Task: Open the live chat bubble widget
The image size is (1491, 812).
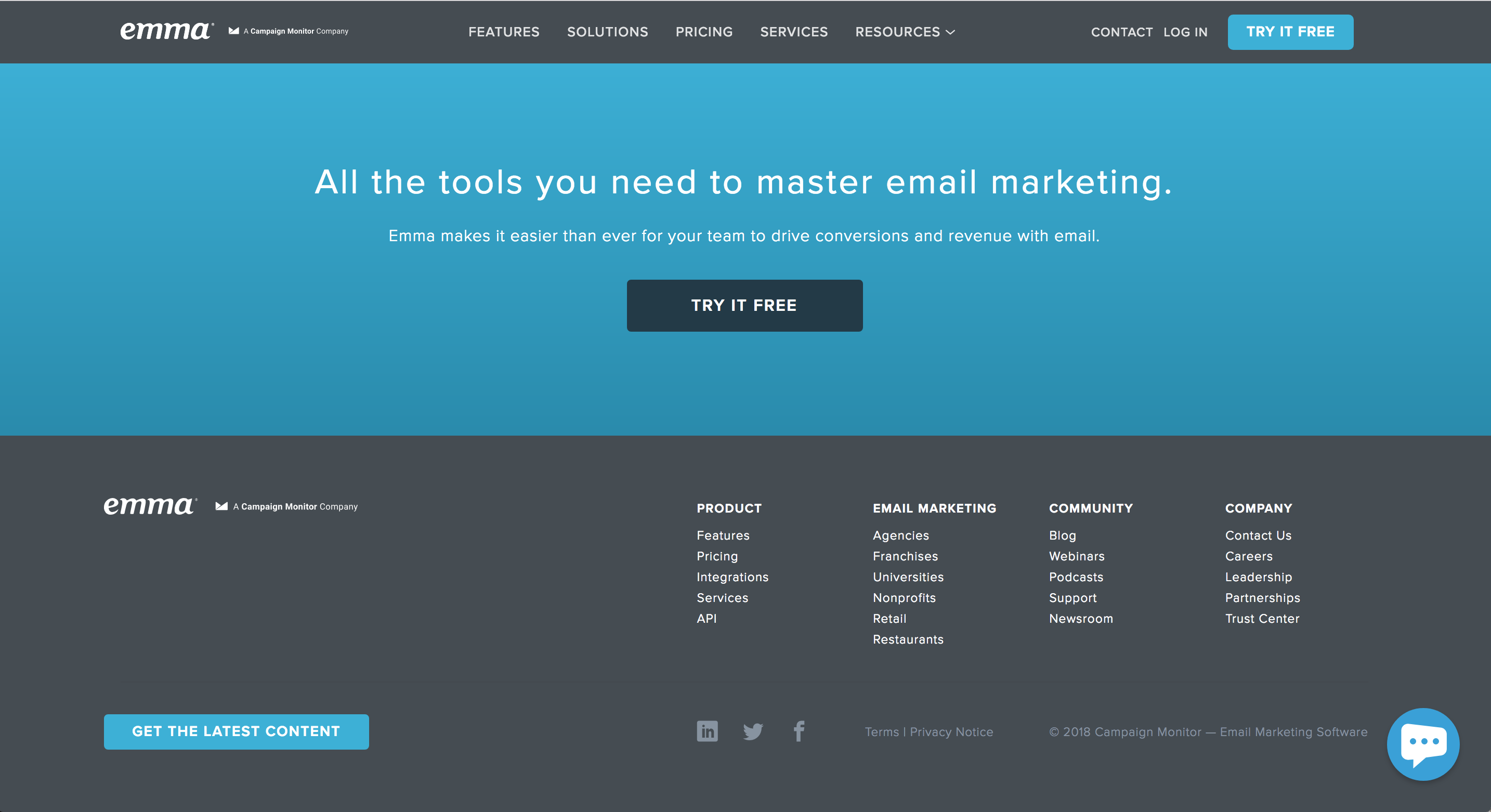Action: coord(1422,744)
